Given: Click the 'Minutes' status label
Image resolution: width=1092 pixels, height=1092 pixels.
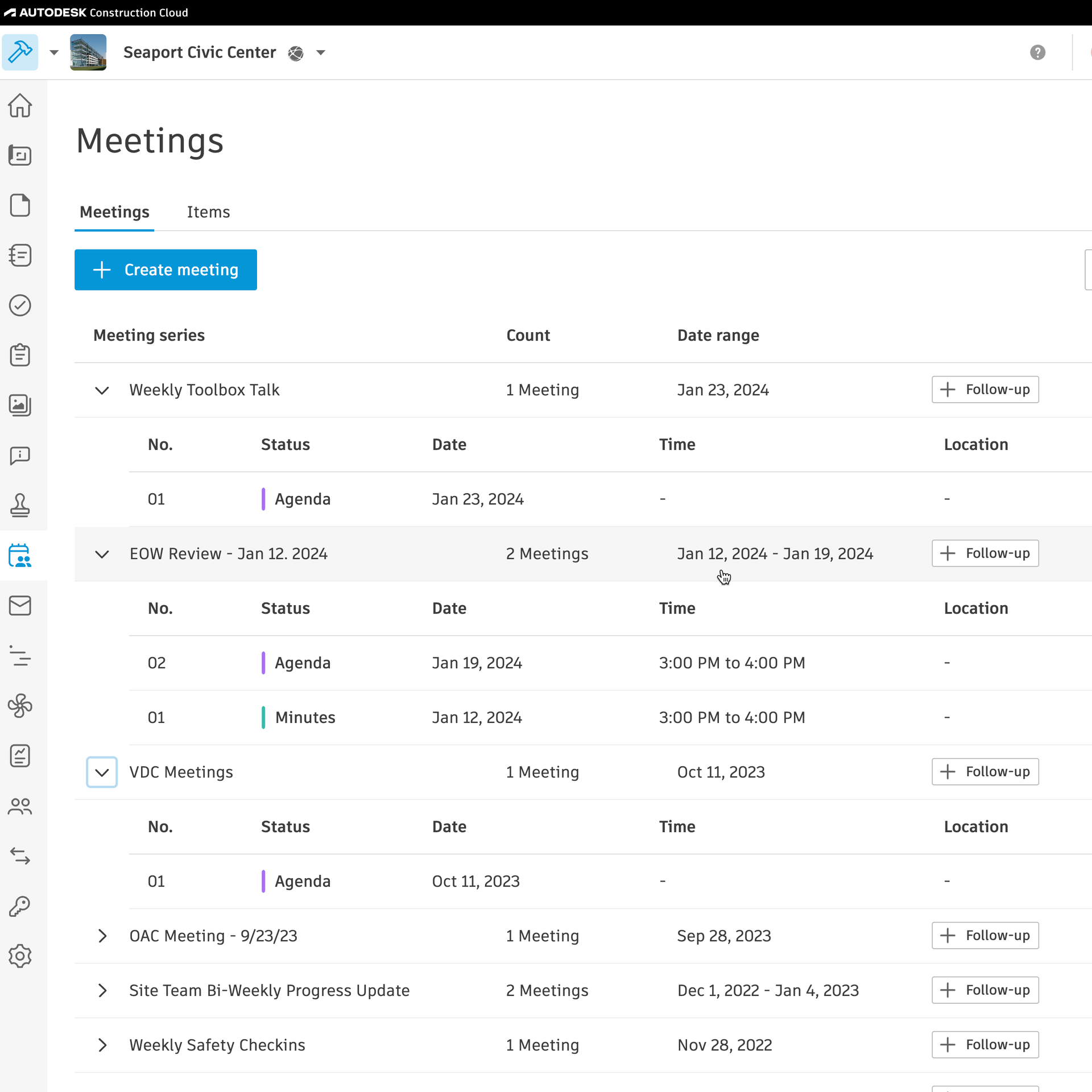Looking at the screenshot, I should 305,718.
